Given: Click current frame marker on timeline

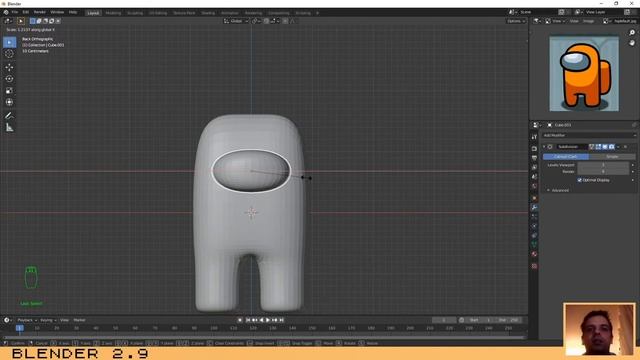Looking at the screenshot, I should (19, 328).
